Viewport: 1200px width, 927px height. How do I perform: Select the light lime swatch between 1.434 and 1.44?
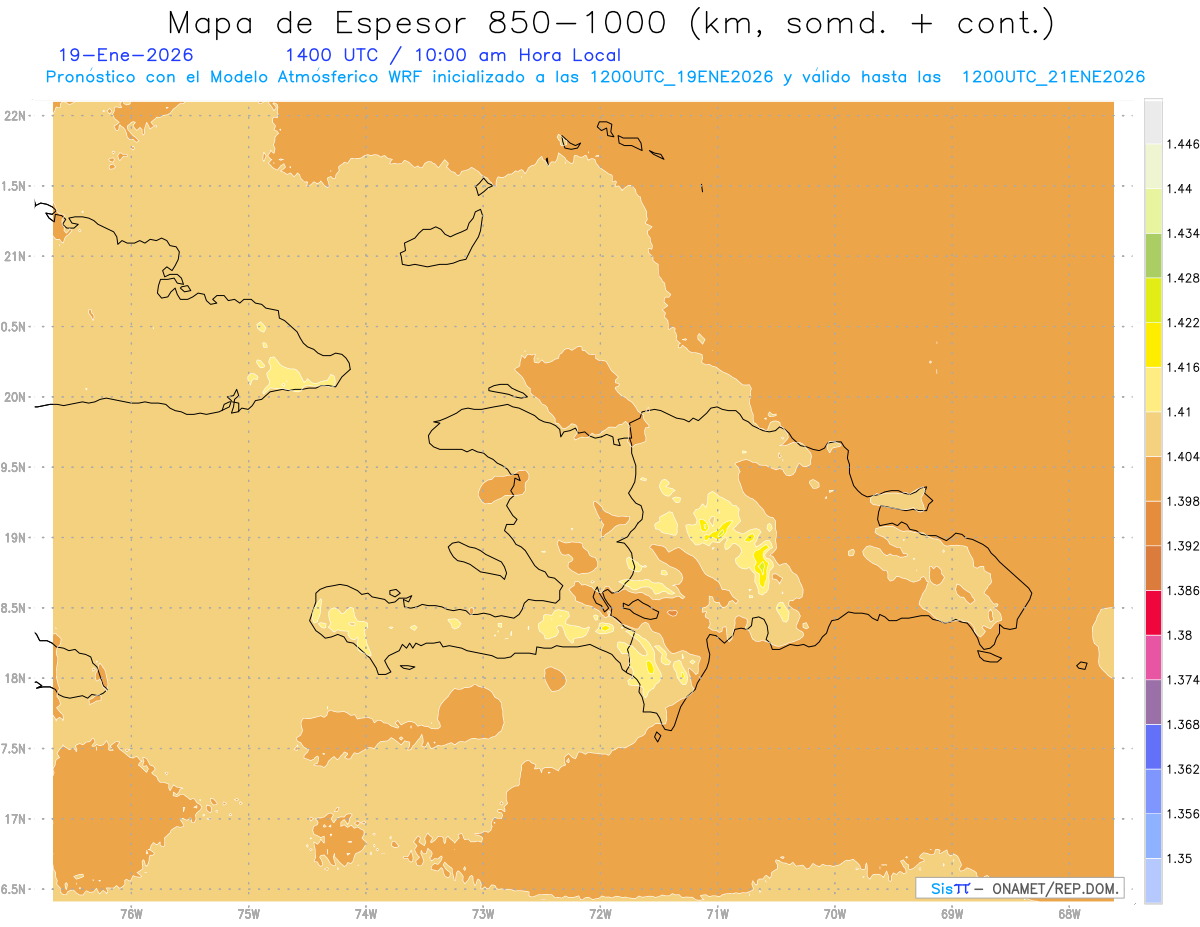tap(1153, 211)
